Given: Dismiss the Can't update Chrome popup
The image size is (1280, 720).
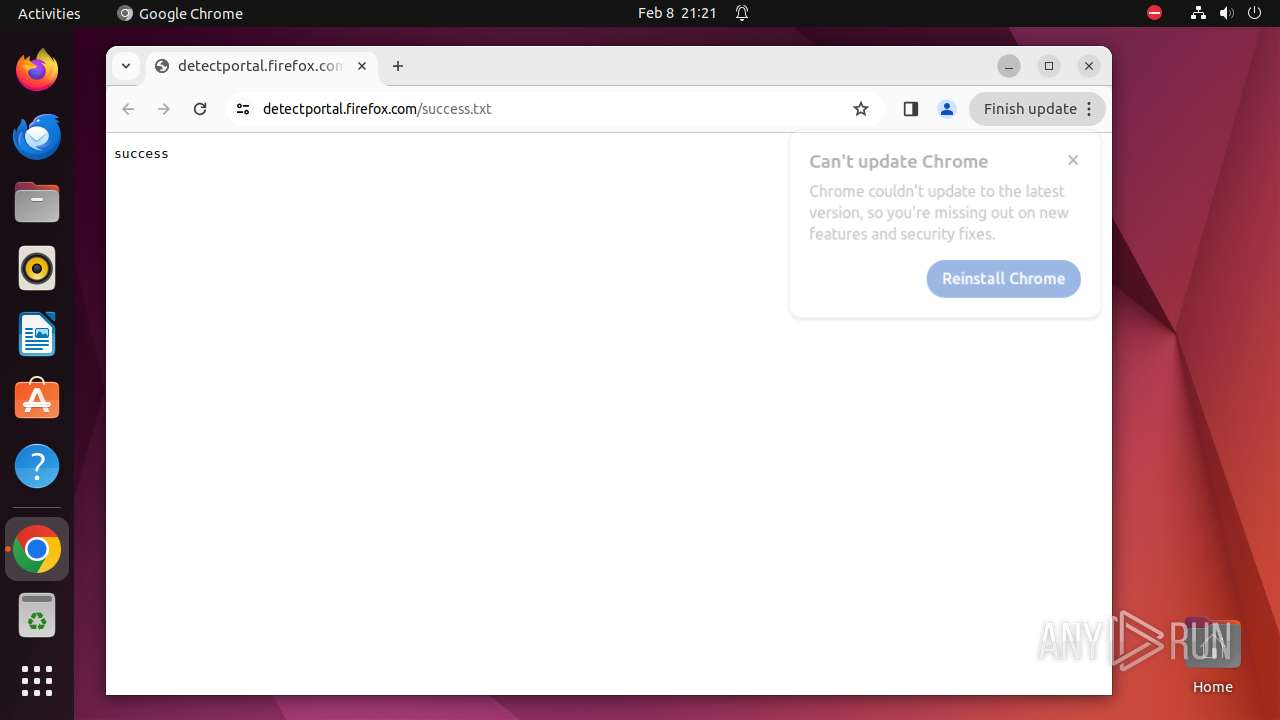Looking at the screenshot, I should tap(1073, 160).
